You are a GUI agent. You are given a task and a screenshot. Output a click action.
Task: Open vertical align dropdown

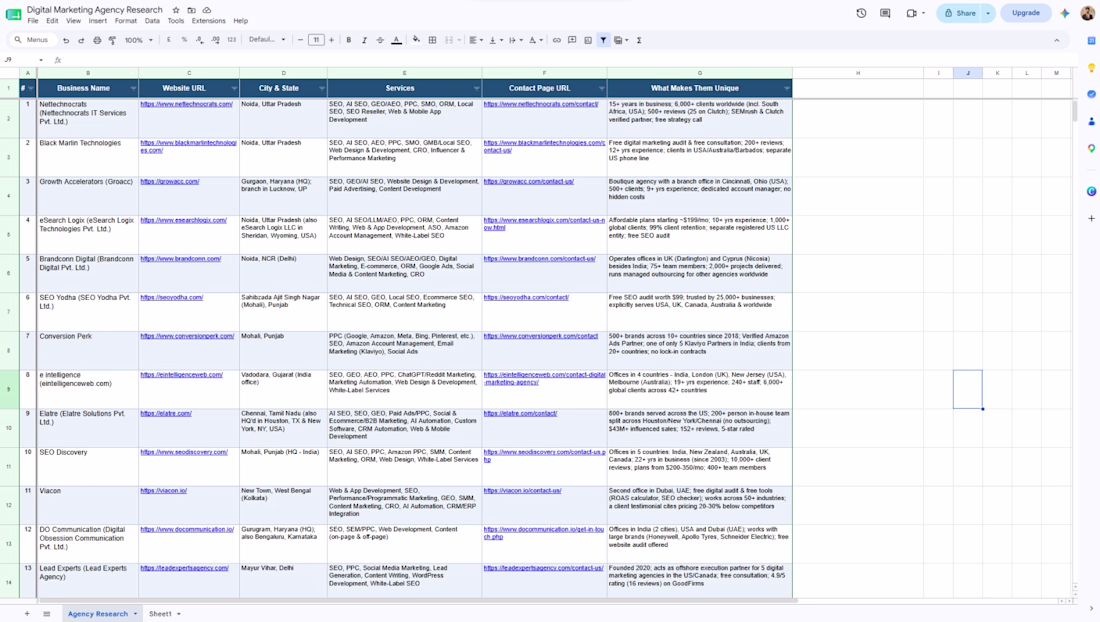pyautogui.click(x=495, y=40)
